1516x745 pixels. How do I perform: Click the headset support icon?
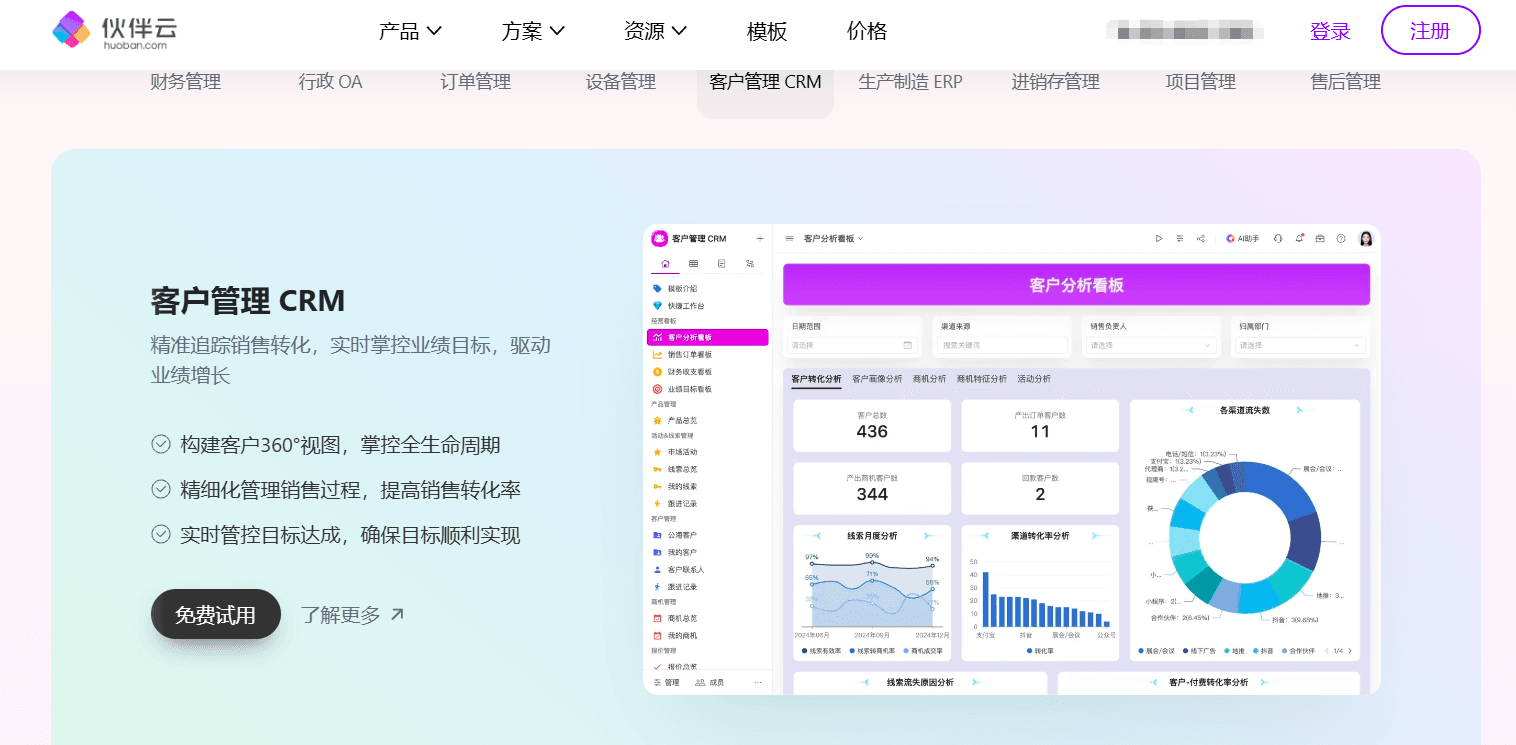[x=1278, y=239]
